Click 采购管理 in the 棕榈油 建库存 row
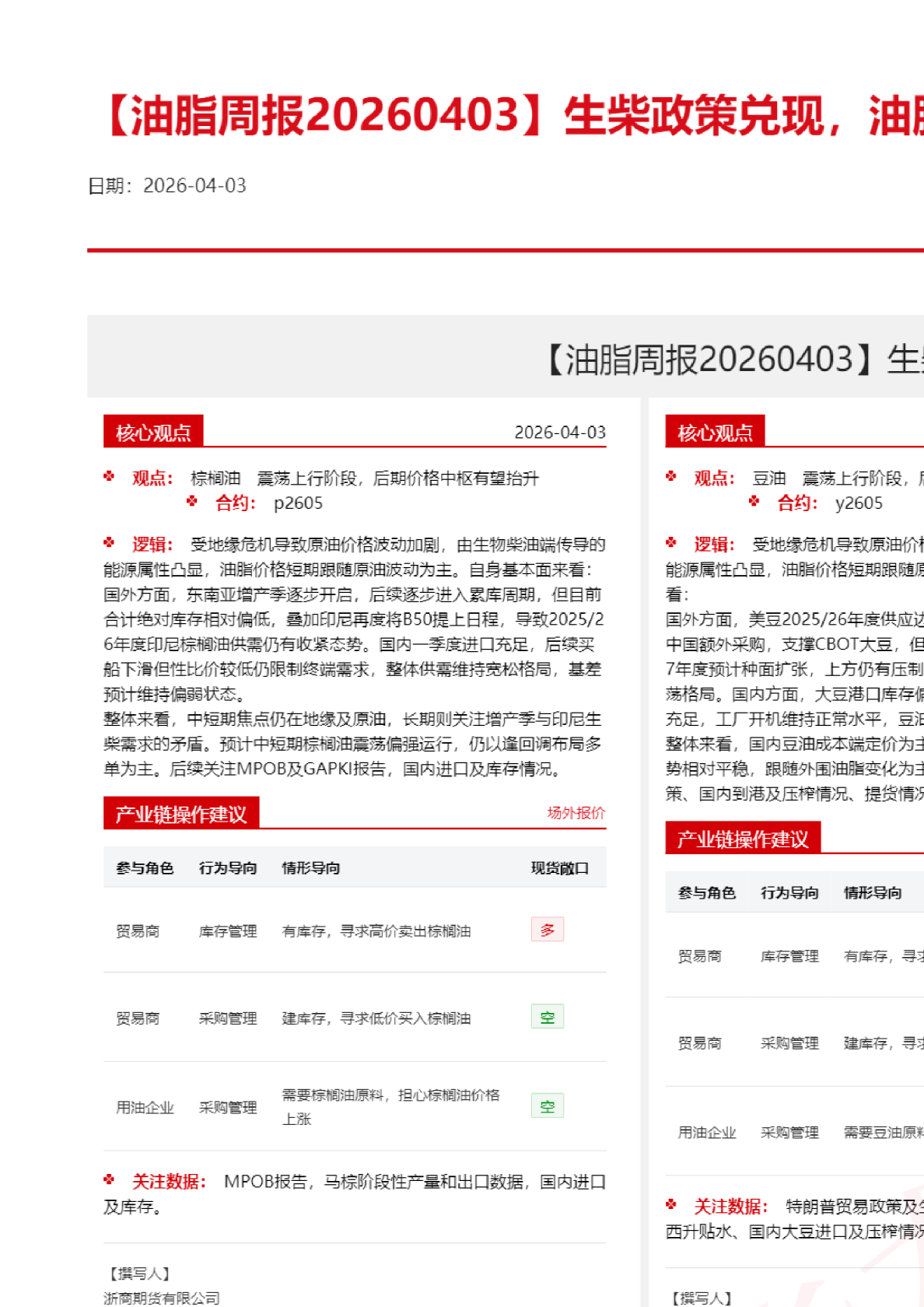924x1307 pixels. click(x=228, y=1018)
